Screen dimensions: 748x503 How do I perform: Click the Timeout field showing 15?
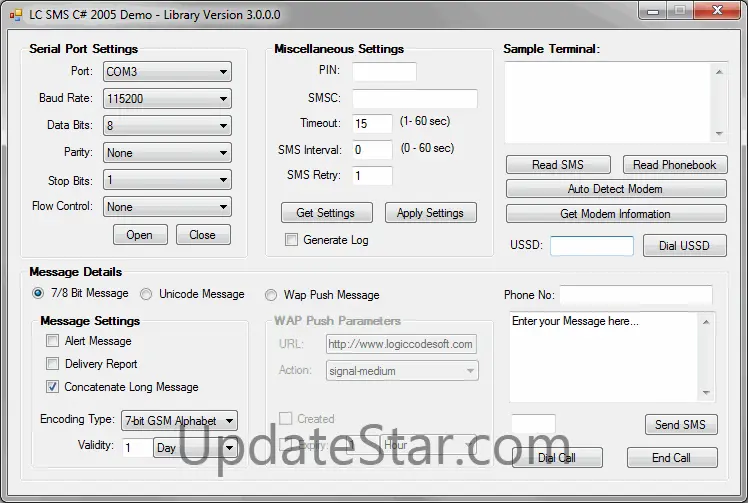coord(372,124)
